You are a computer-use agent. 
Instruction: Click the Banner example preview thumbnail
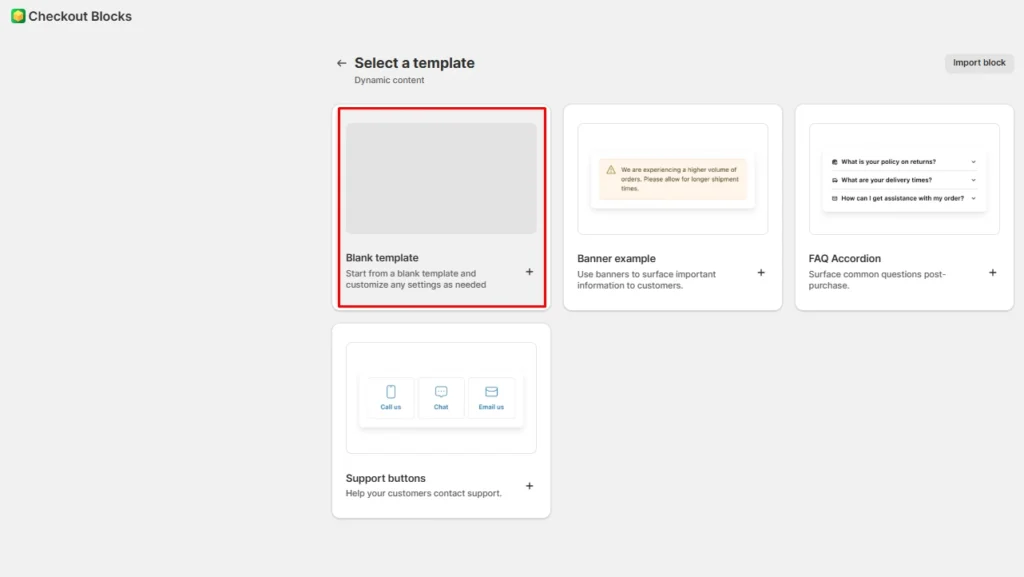pos(672,178)
